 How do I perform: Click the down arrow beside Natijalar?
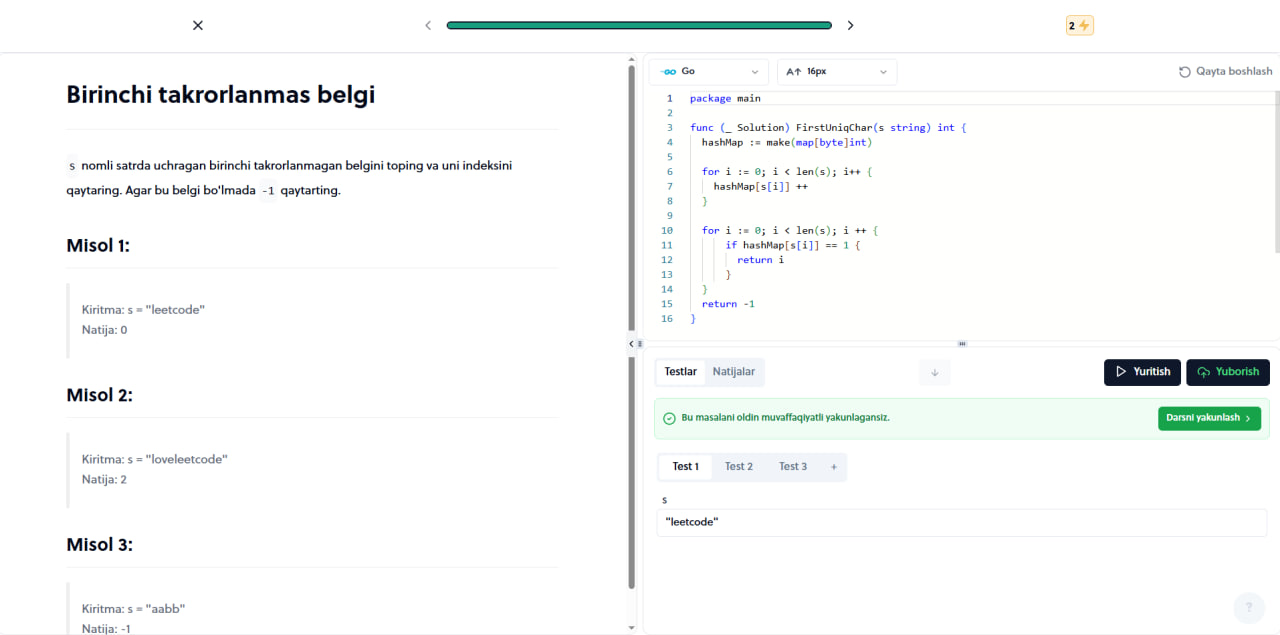click(x=935, y=372)
